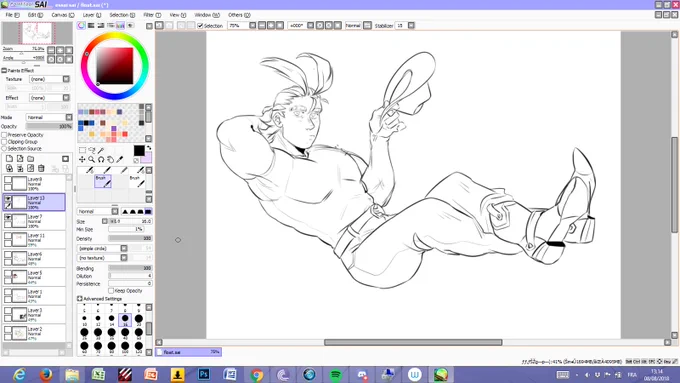Click the canvas horizontal scrollbar
The width and height of the screenshot is (680, 383).
(x=413, y=342)
